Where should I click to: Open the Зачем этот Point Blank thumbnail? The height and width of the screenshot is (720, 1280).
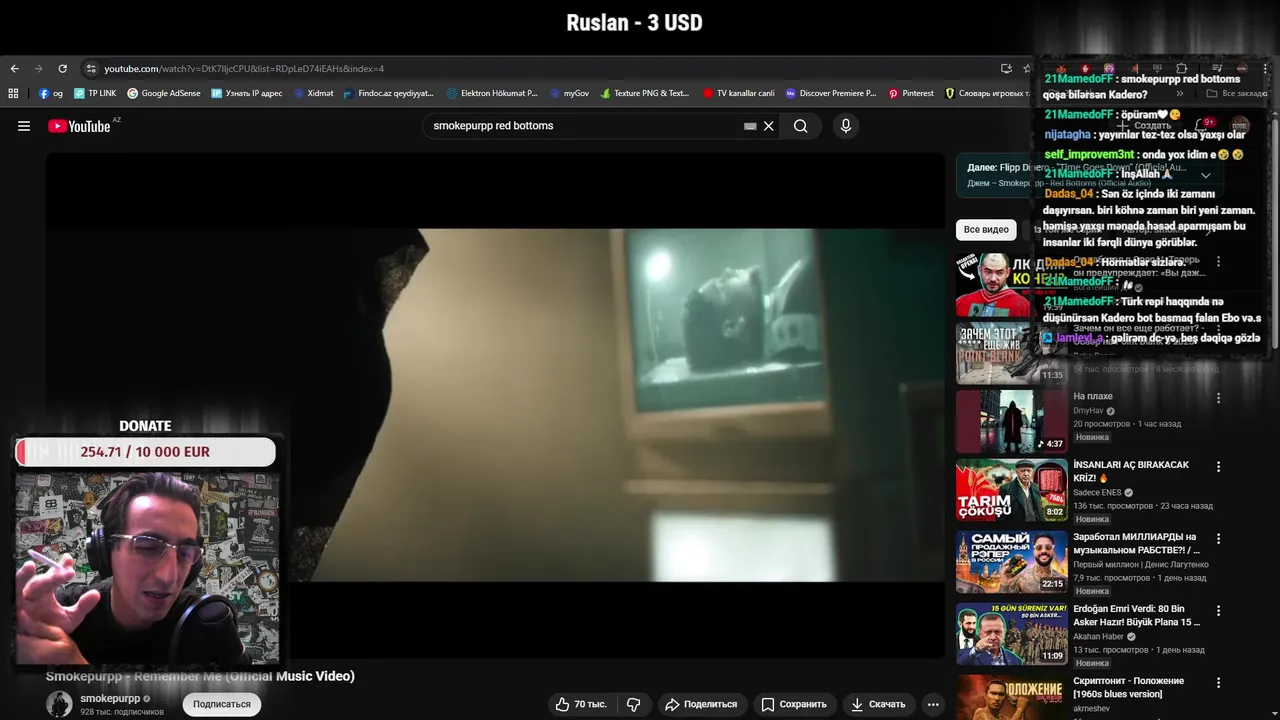[1011, 353]
